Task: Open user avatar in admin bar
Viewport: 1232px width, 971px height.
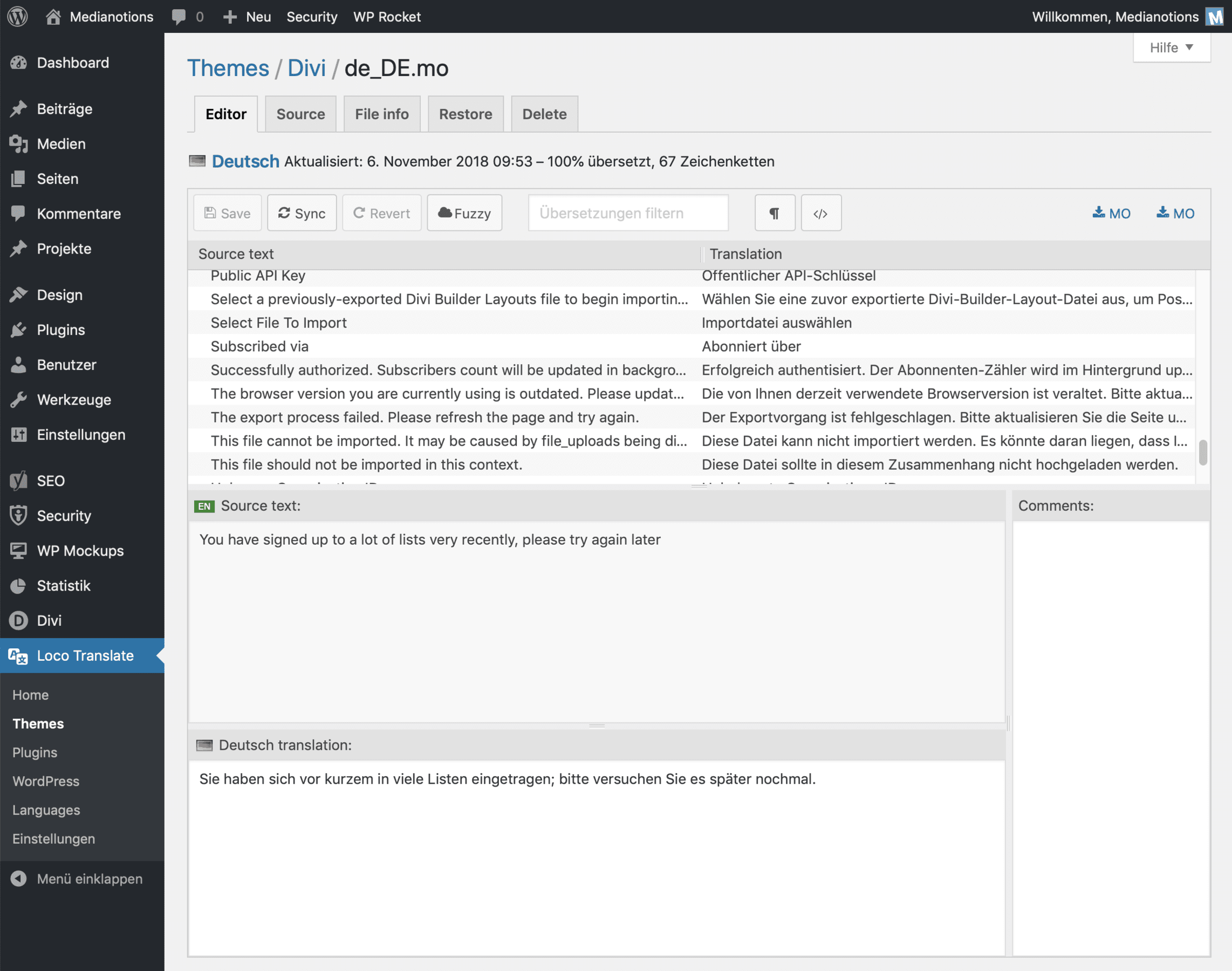Action: [1215, 17]
